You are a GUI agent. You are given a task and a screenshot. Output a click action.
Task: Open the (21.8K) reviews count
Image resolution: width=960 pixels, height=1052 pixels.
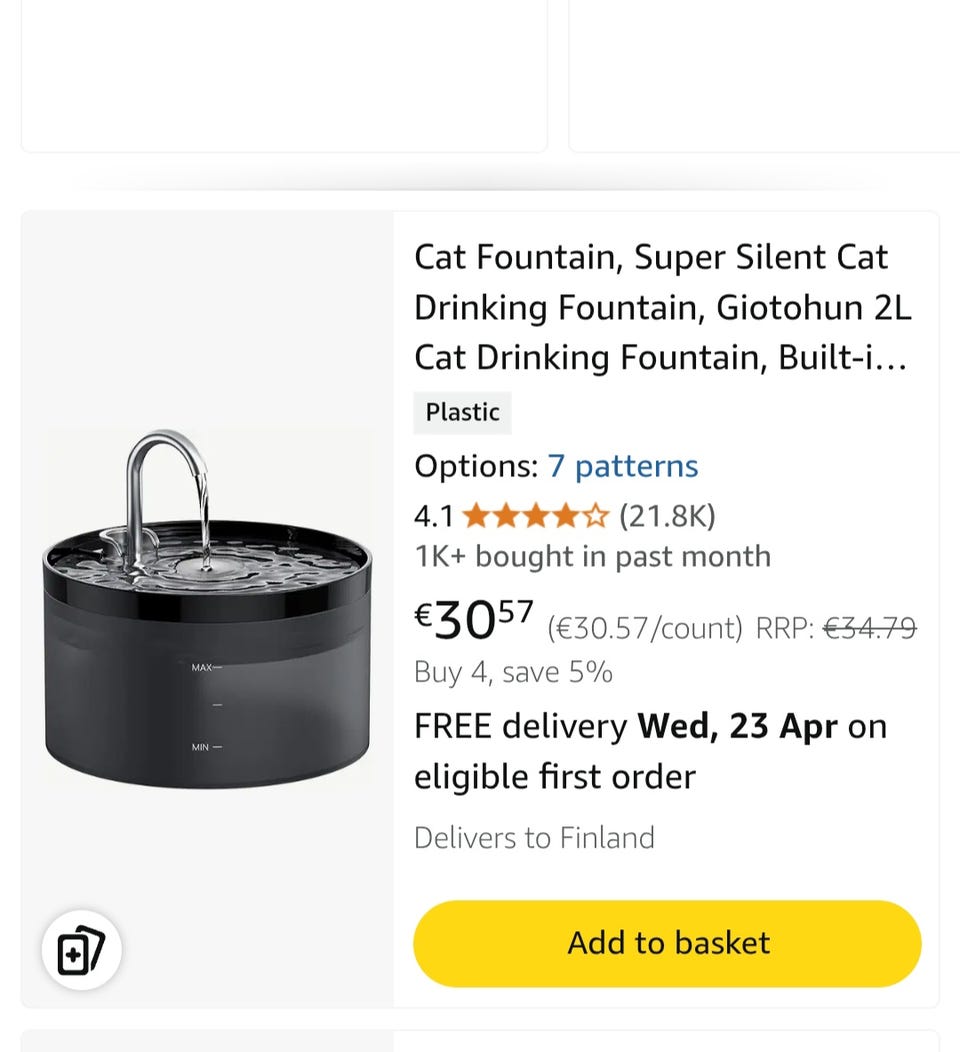point(667,516)
